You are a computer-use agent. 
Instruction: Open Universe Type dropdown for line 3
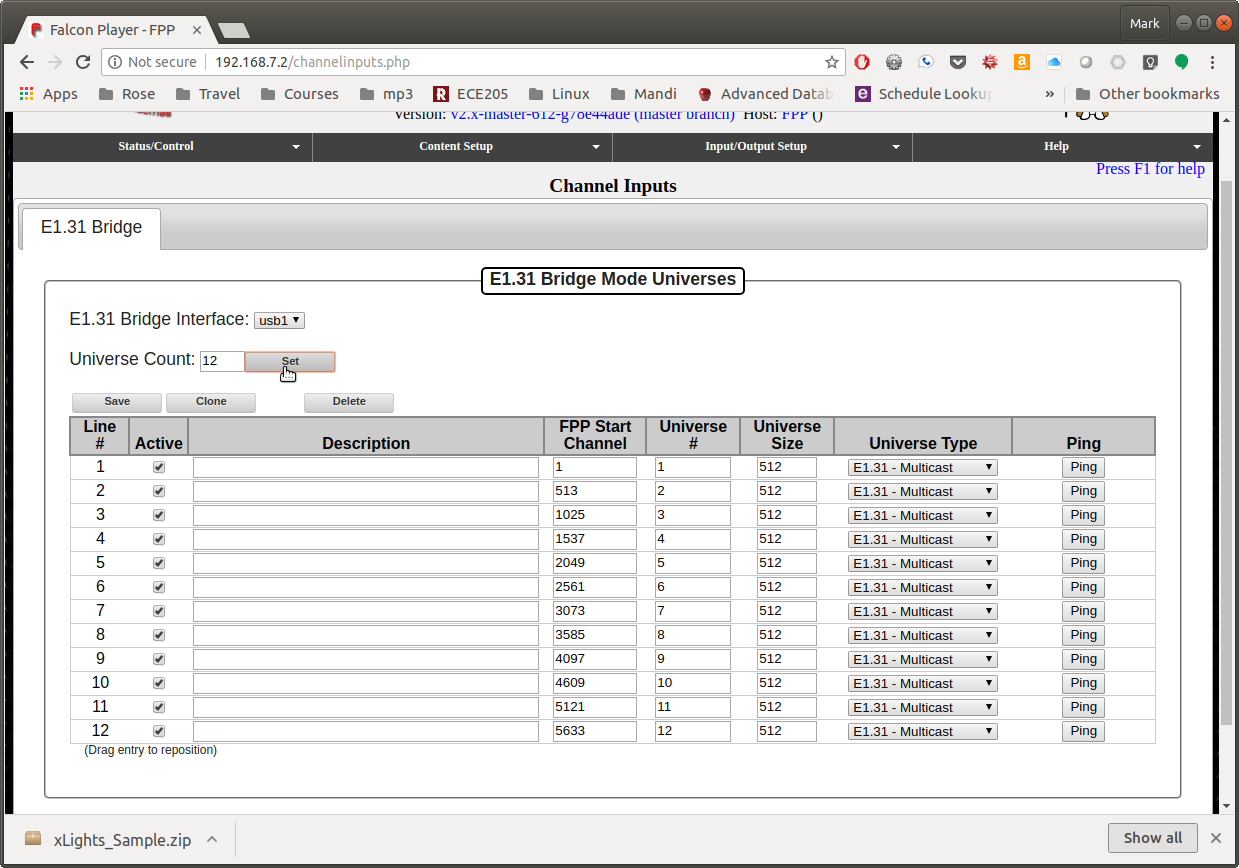tap(922, 516)
